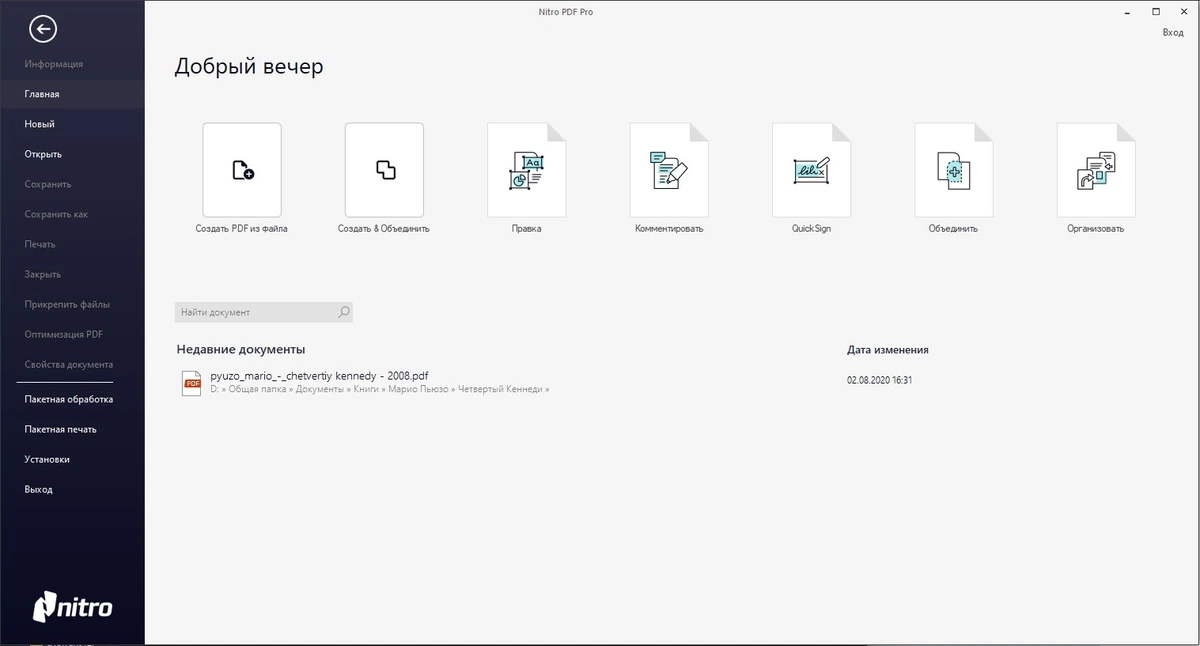The width and height of the screenshot is (1200, 646).
Task: Close the Nitro PDF Pro window
Action: click(1182, 11)
